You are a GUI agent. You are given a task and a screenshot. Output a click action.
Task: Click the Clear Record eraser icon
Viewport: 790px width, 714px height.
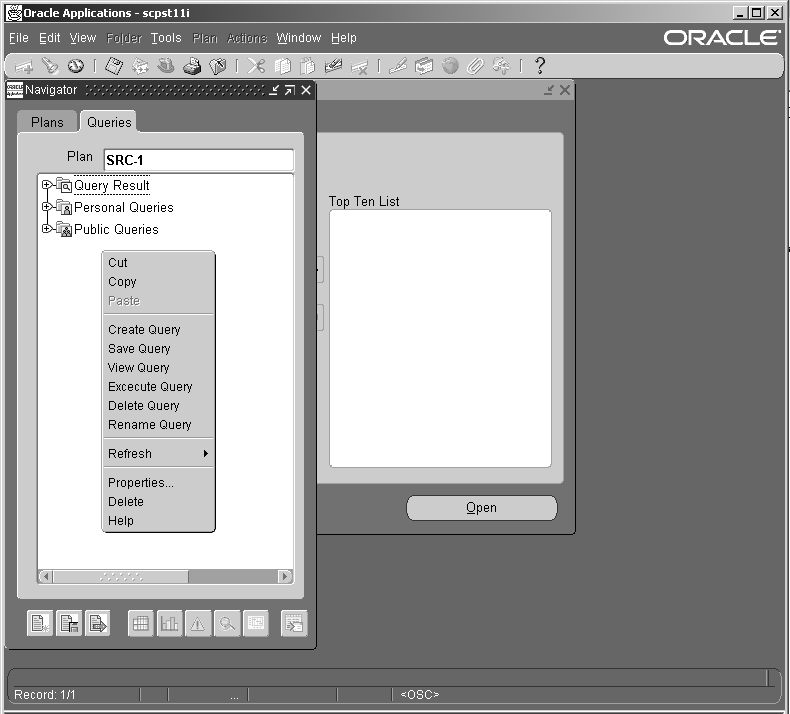pyautogui.click(x=333, y=66)
